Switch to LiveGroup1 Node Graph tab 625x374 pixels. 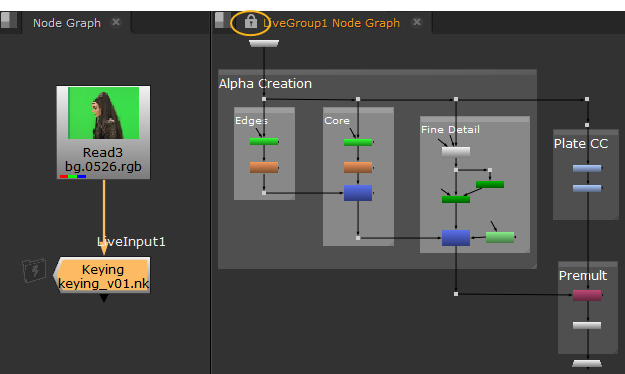(332, 23)
